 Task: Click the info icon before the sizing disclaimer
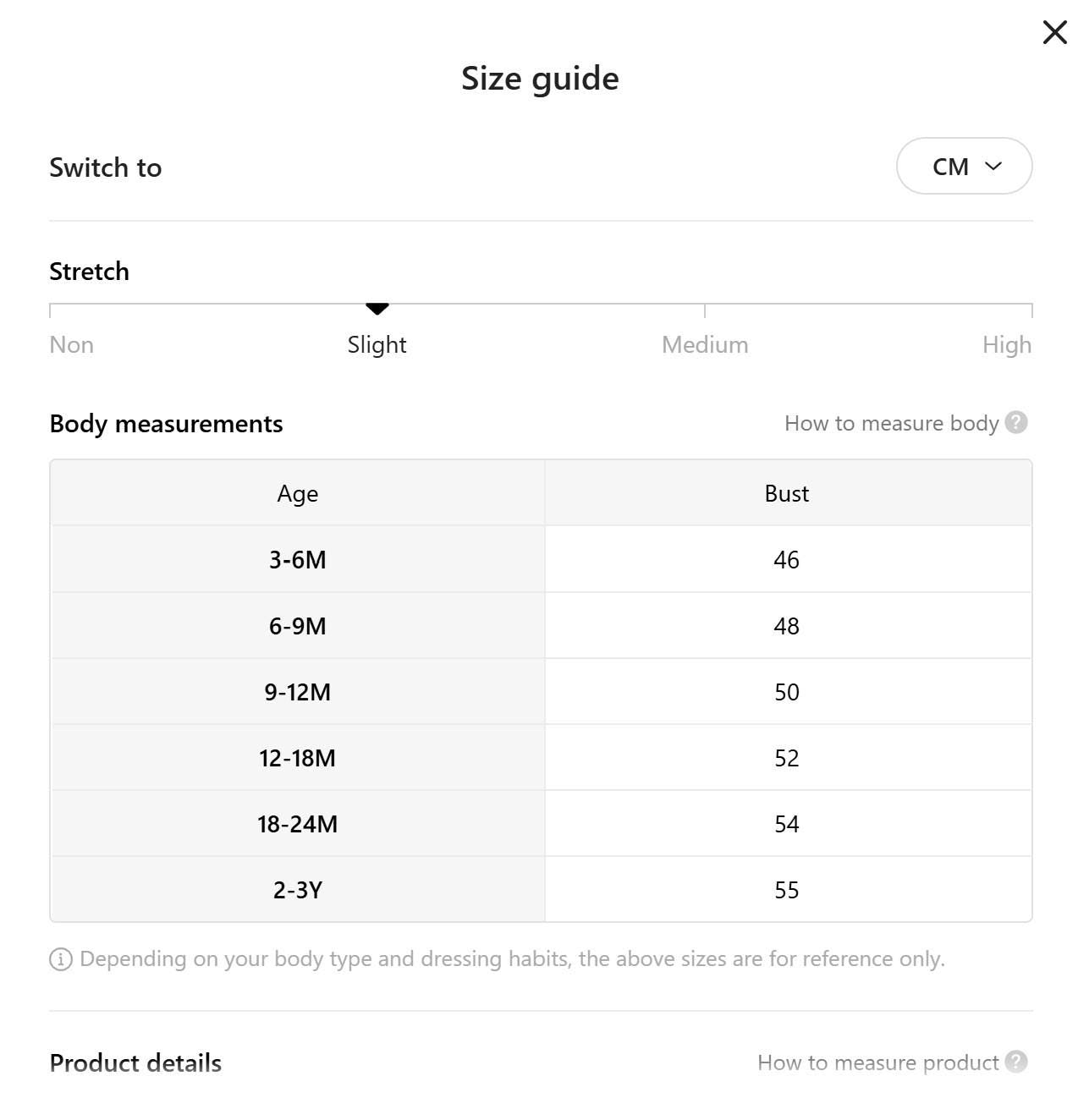coord(61,959)
